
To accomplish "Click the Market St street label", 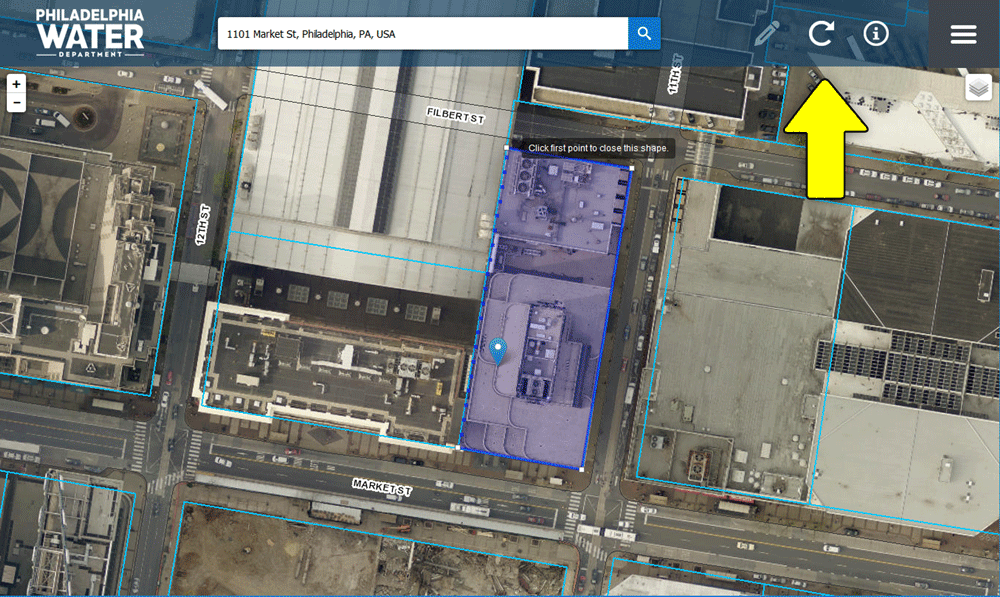I will [382, 487].
